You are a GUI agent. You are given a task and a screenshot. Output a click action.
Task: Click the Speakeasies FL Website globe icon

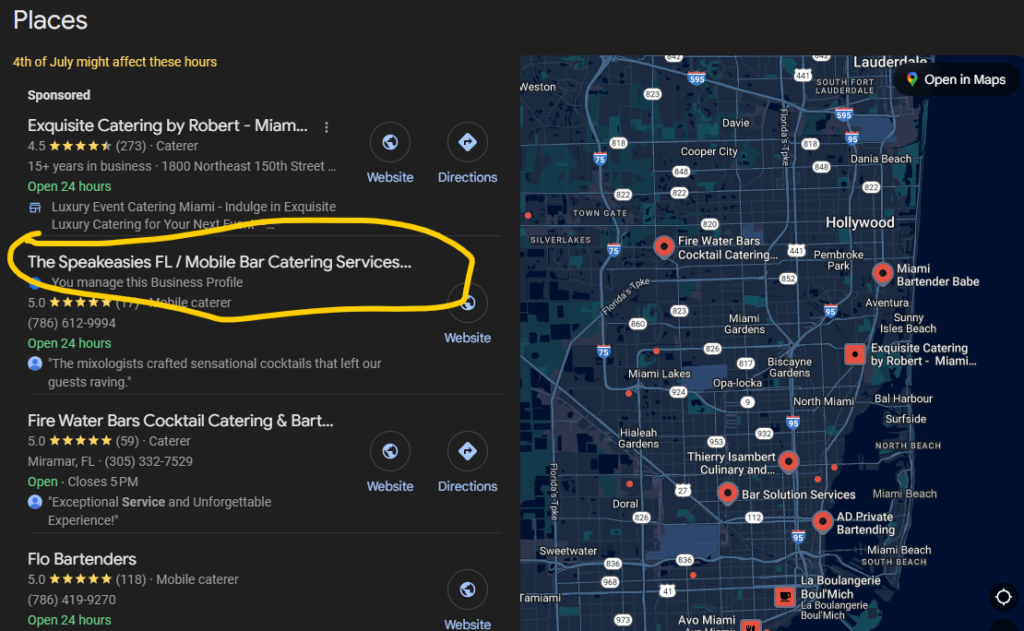click(x=468, y=303)
